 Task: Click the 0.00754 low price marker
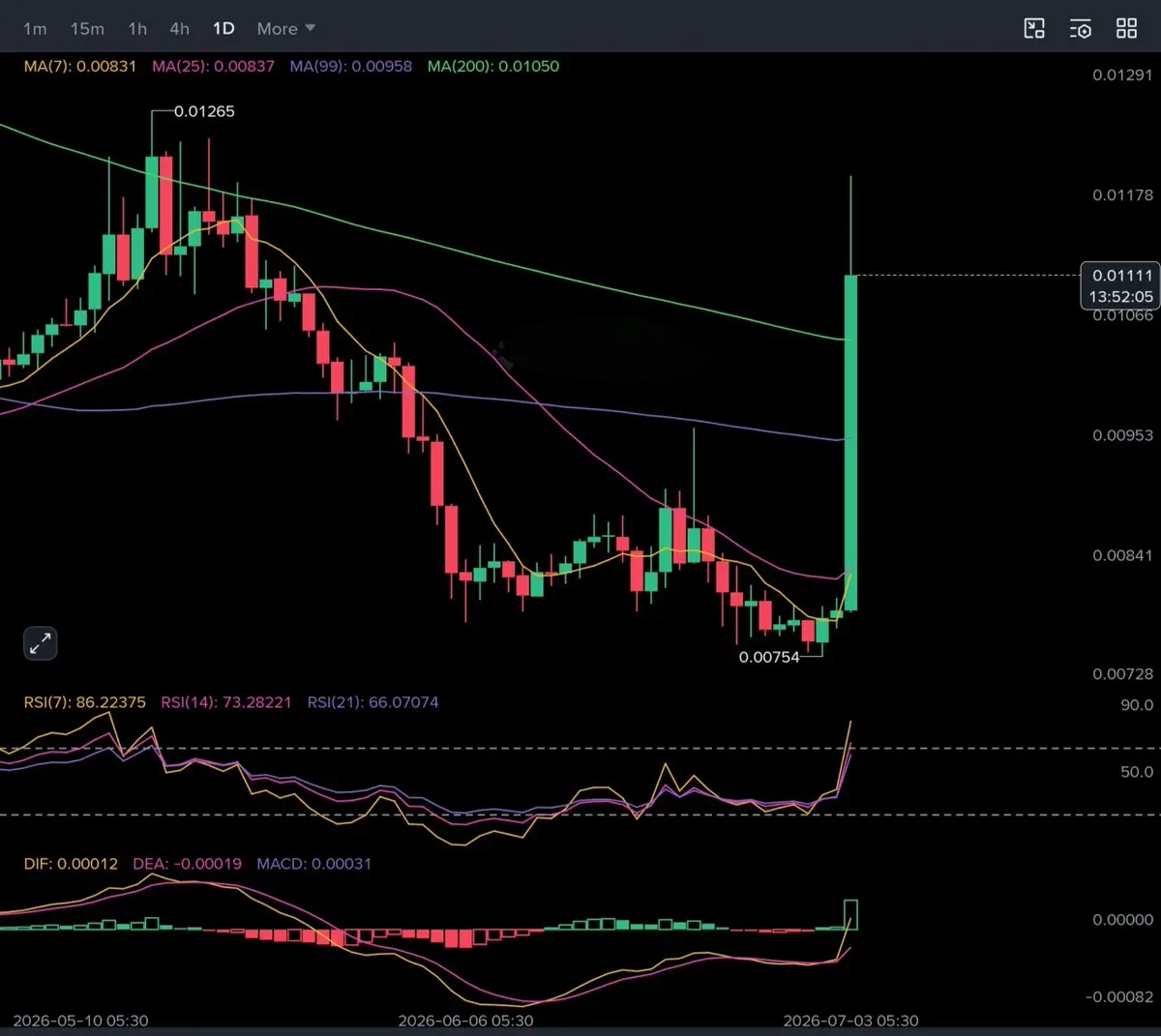click(769, 658)
